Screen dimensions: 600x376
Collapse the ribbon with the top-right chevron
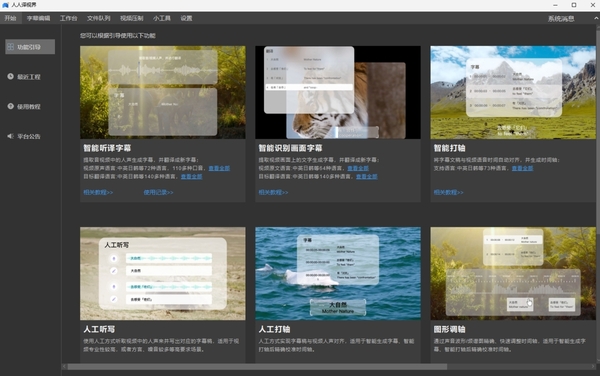[x=596, y=18]
